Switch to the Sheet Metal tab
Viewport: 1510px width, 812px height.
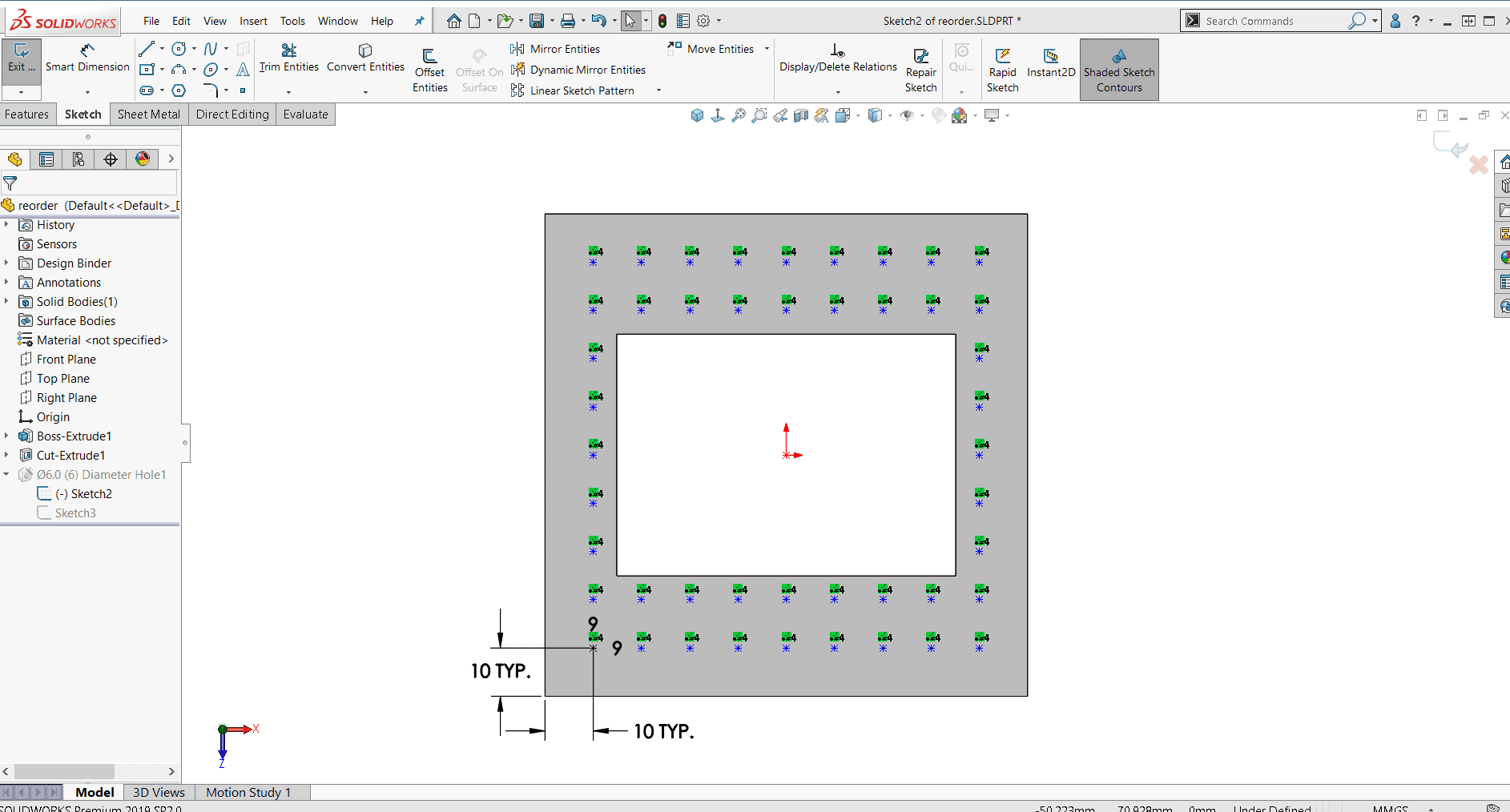point(149,115)
